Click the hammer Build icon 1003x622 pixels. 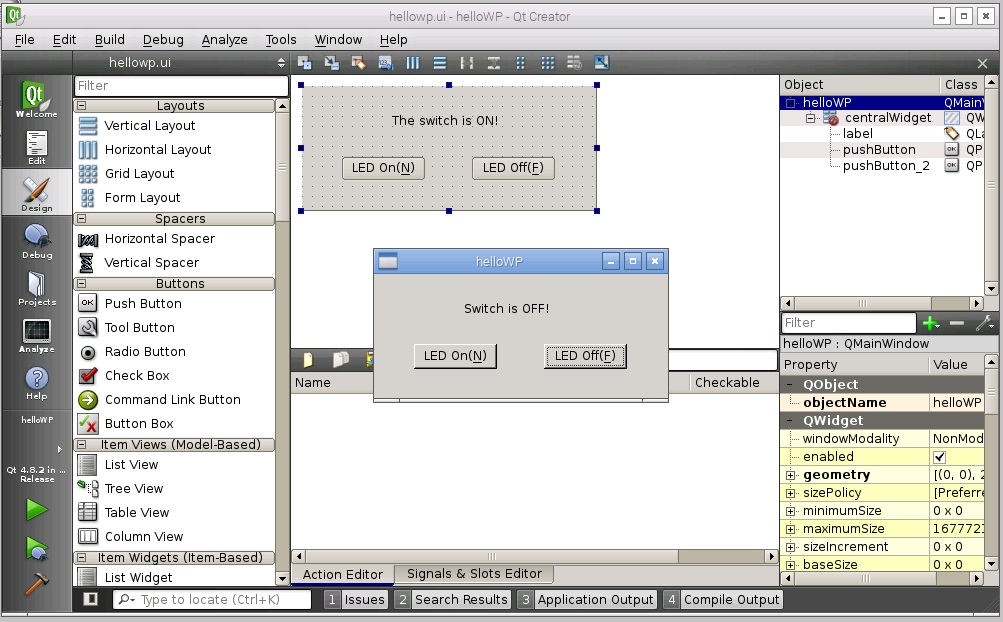pos(37,584)
